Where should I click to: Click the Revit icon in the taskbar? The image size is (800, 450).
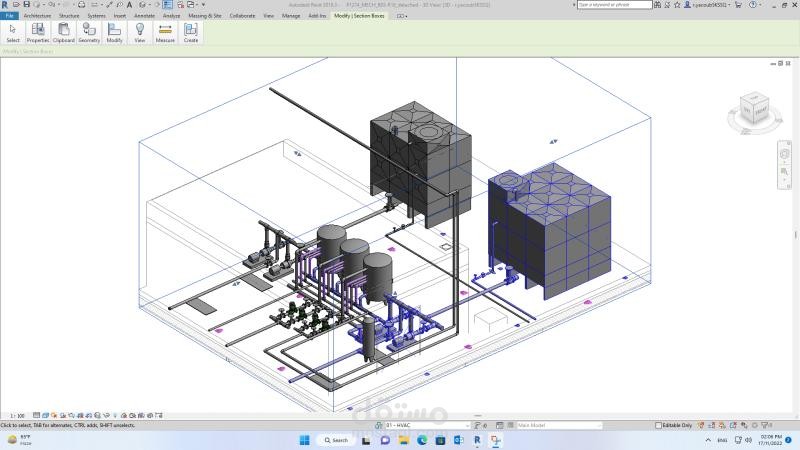[x=477, y=440]
